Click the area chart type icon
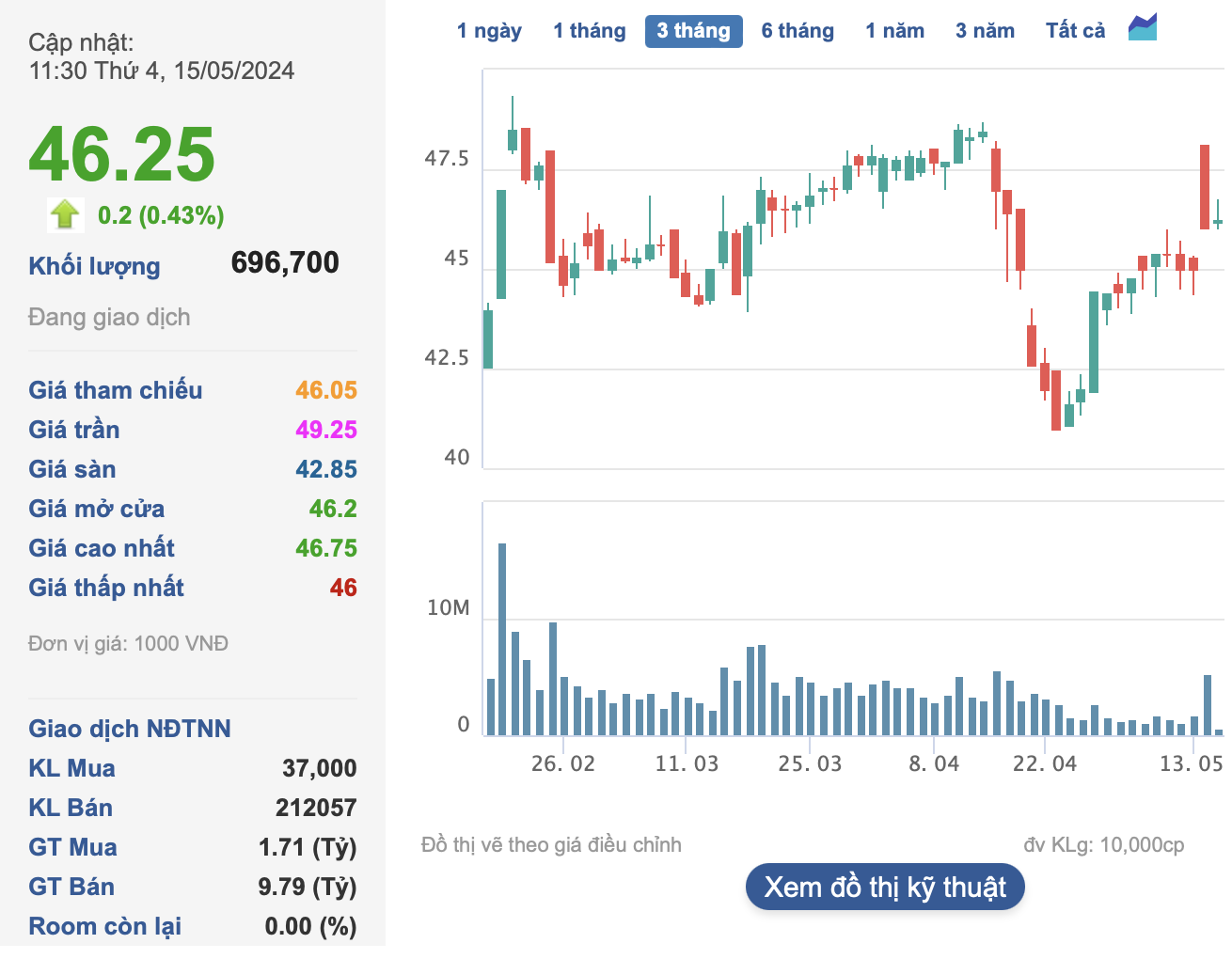Image resolution: width=1232 pixels, height=959 pixels. pos(1143,27)
